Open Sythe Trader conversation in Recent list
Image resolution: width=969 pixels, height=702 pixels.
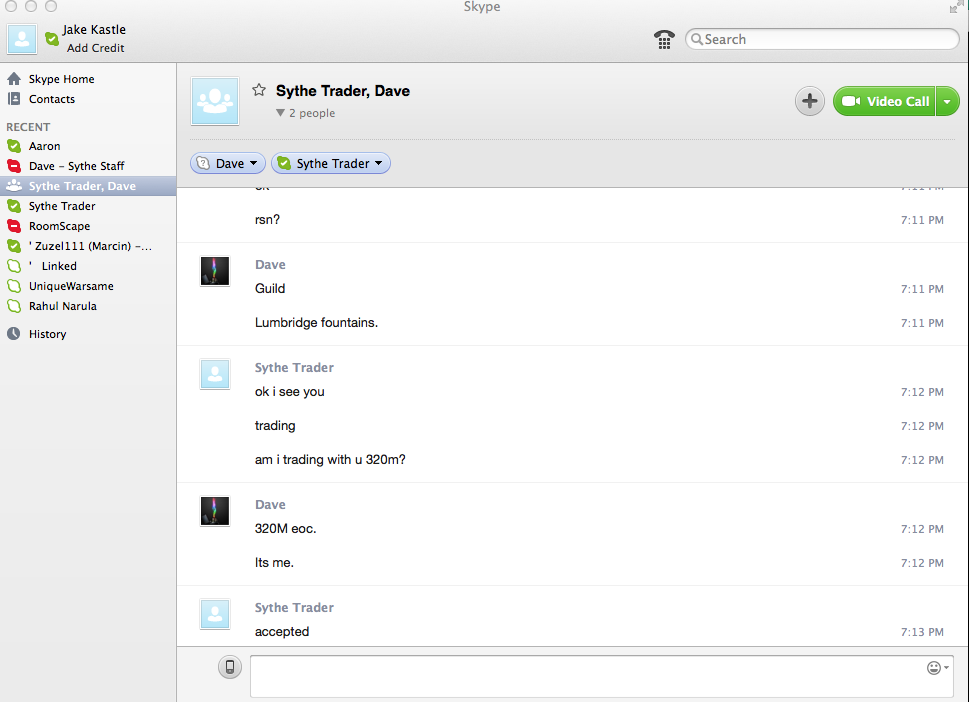[88, 206]
